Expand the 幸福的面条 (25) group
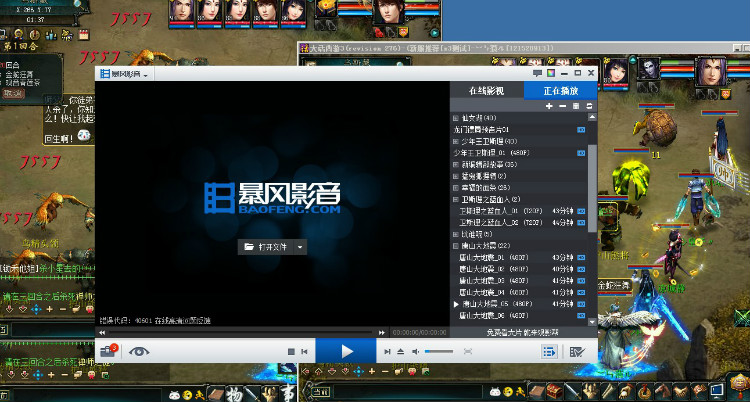Viewport: 750px width, 402px height. 455,188
